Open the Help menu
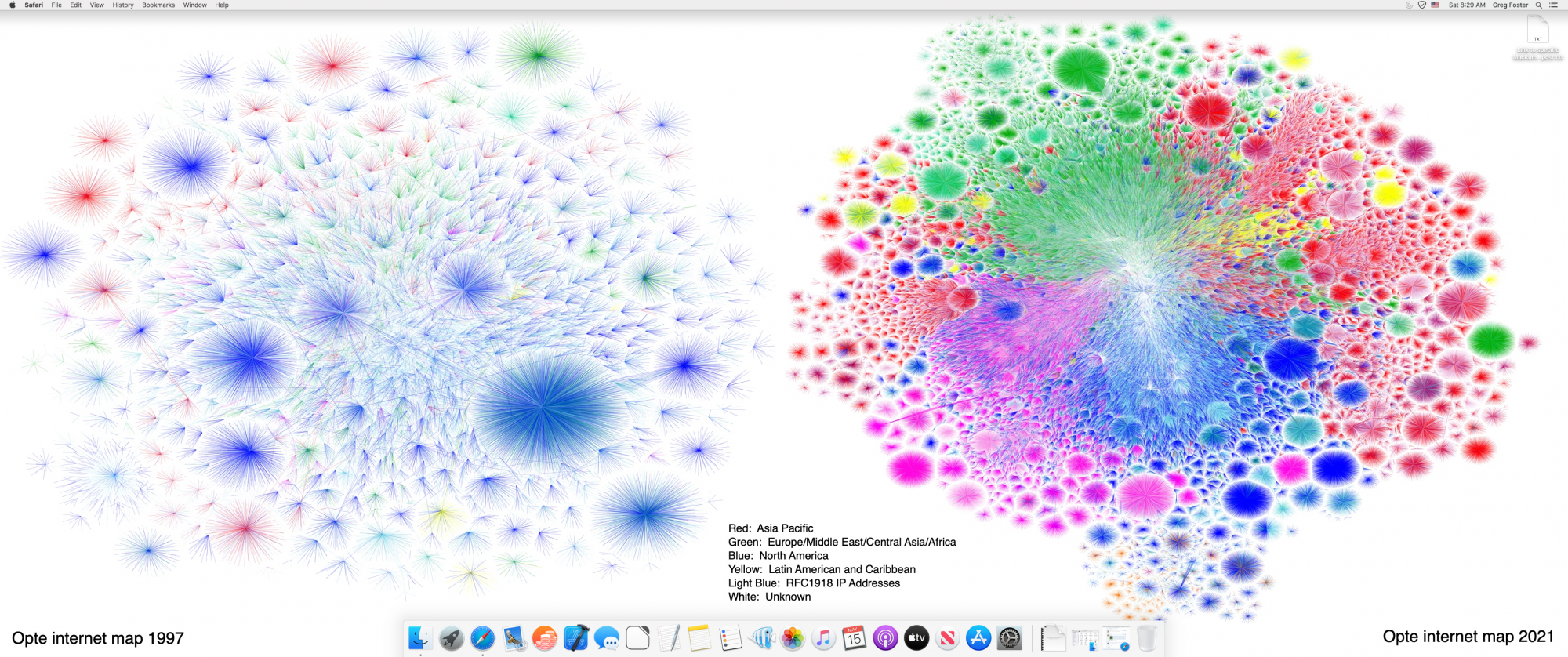 [222, 5]
